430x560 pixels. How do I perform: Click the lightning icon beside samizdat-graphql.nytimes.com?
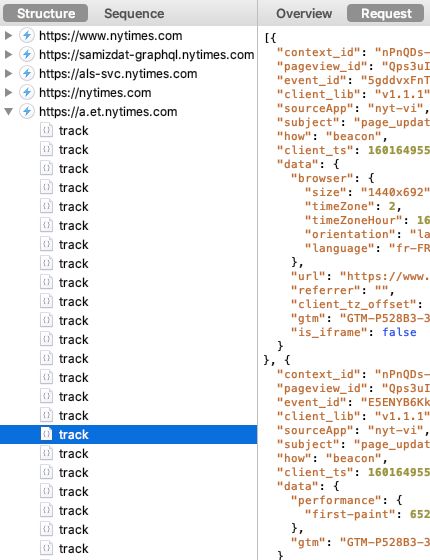27,54
